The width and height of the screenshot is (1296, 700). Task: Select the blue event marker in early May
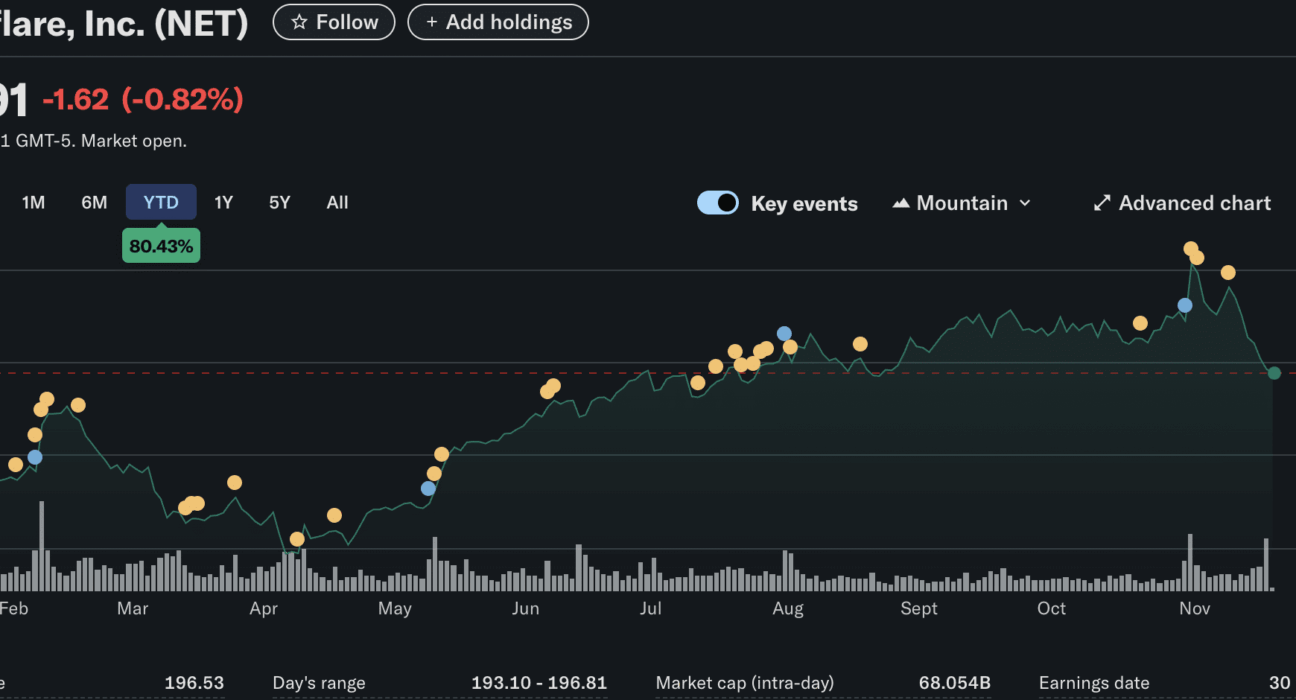pos(428,488)
